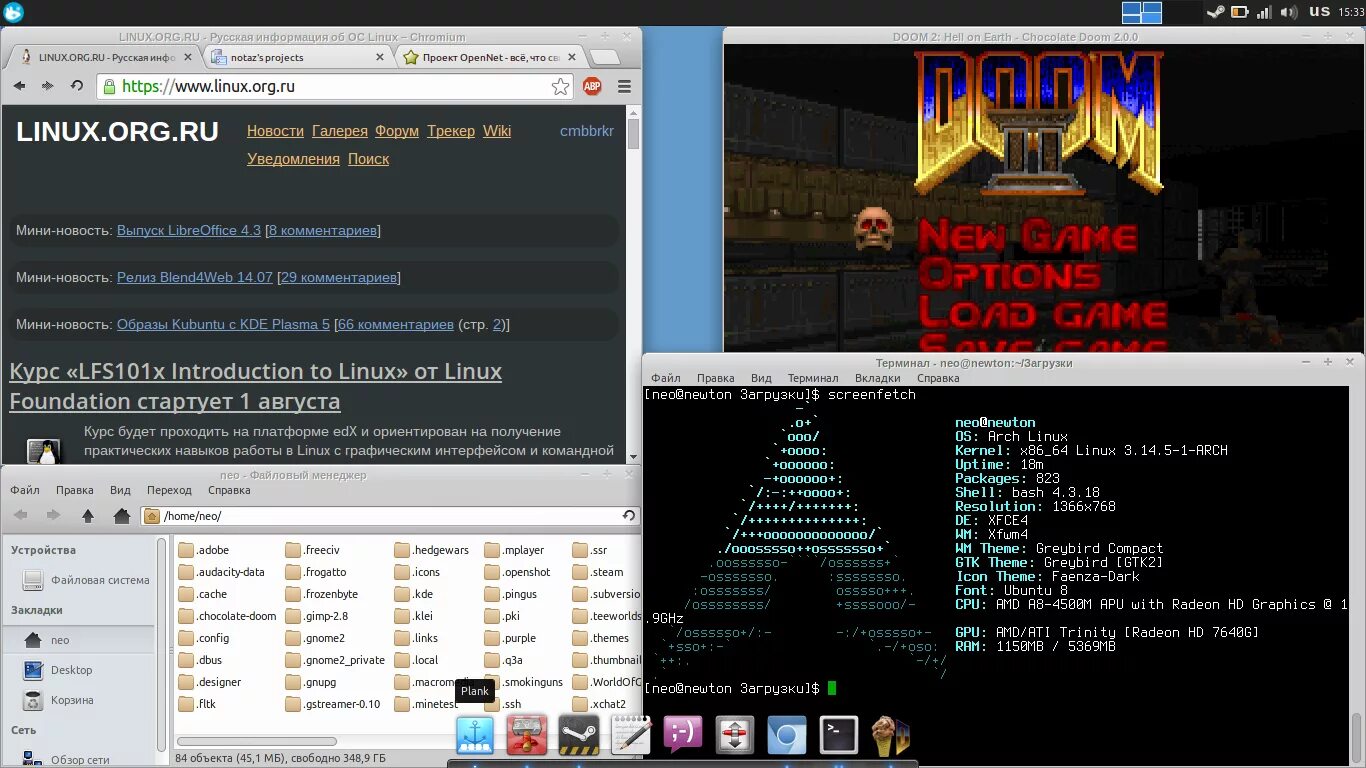Open the Форум link
This screenshot has width=1366, height=768.
point(397,131)
